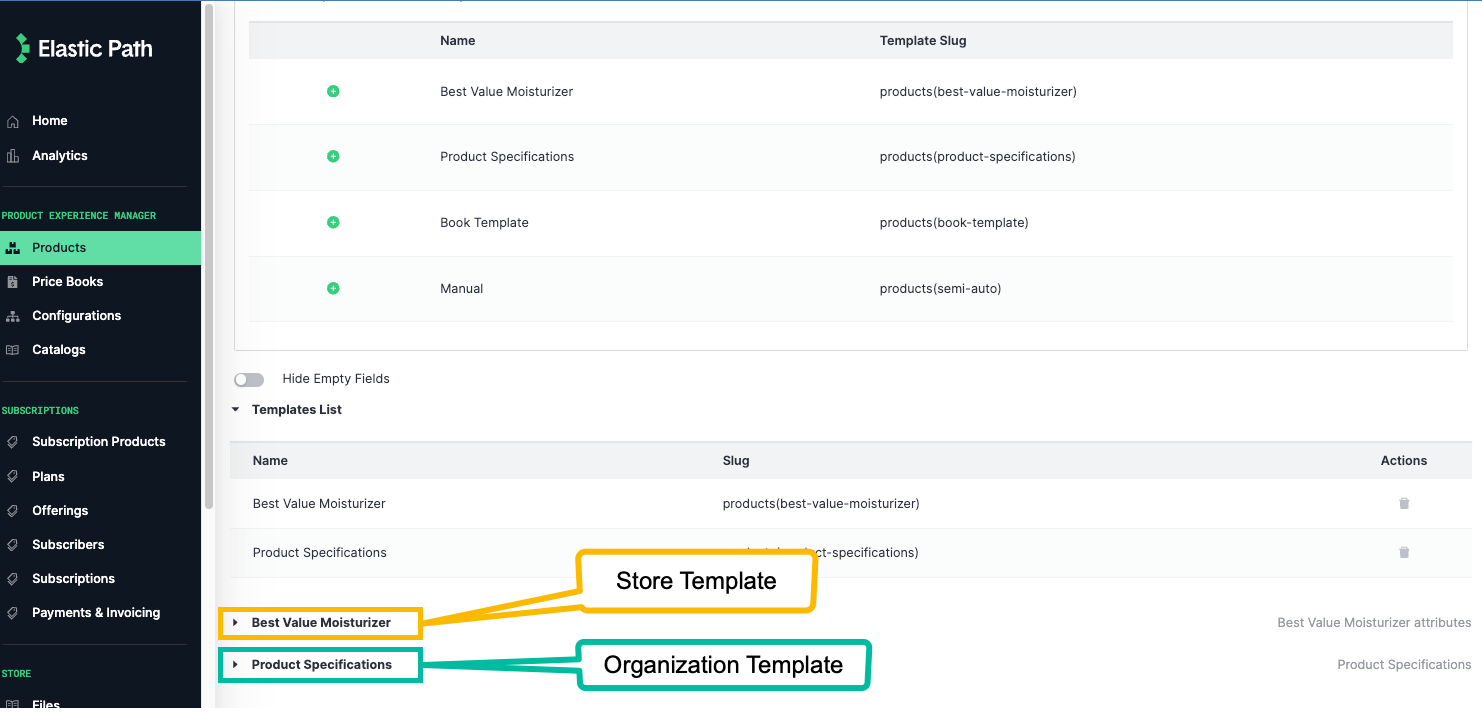Click the Best Value Moisturizer attributes label

(x=1374, y=622)
